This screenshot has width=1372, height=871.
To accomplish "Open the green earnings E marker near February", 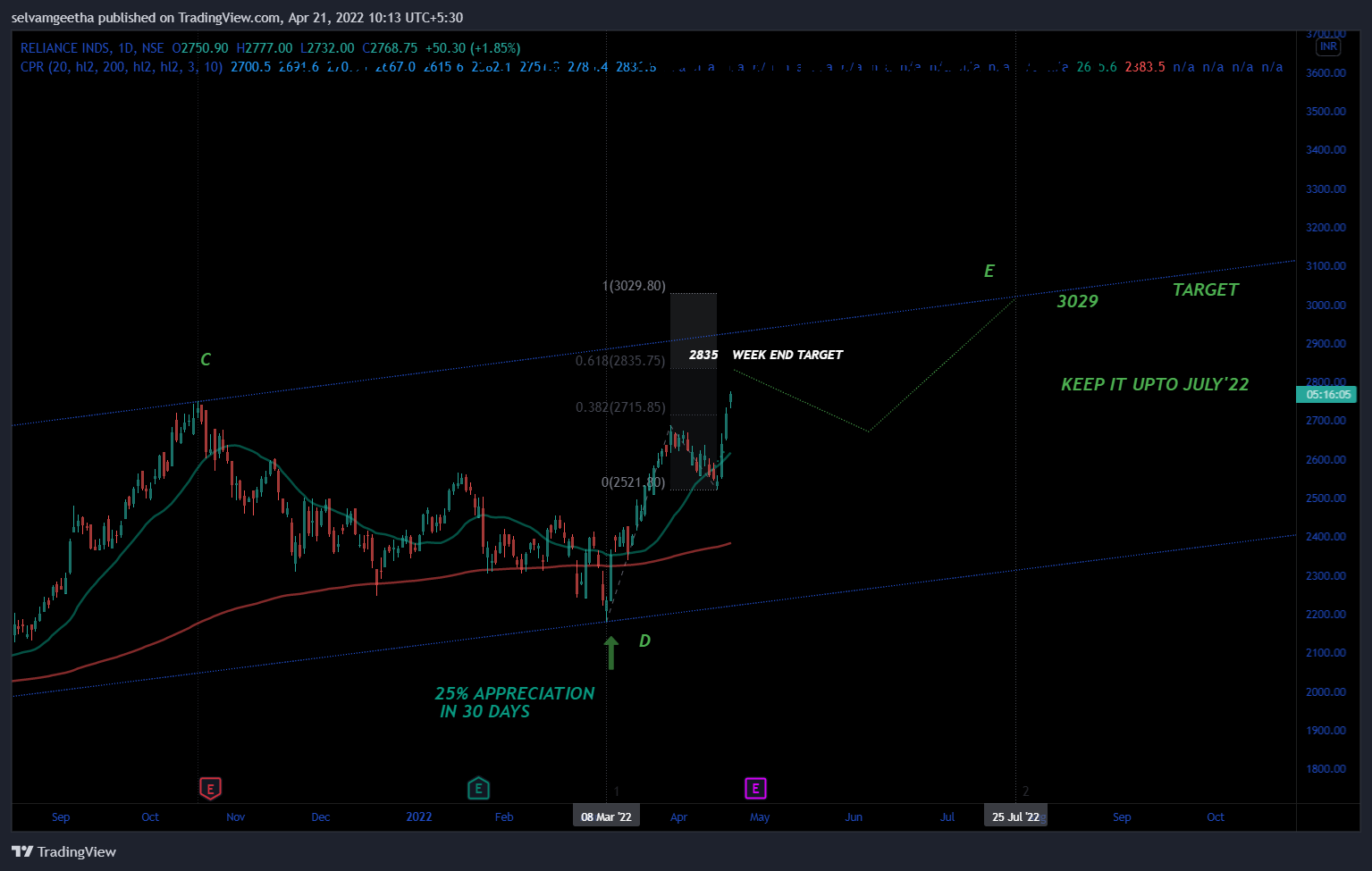I will click(478, 788).
